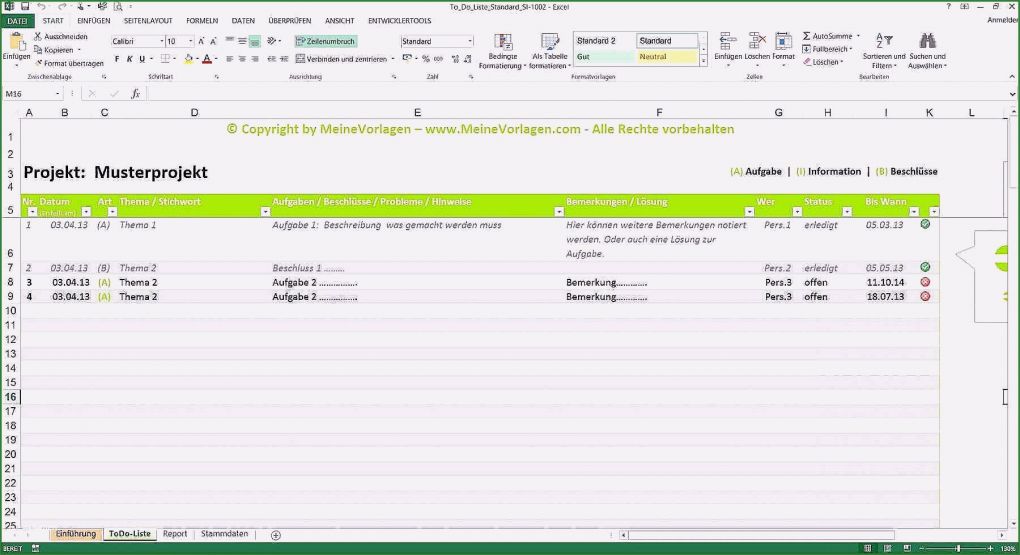Click the insert function fx icon
This screenshot has height=555, width=1020.
135,93
